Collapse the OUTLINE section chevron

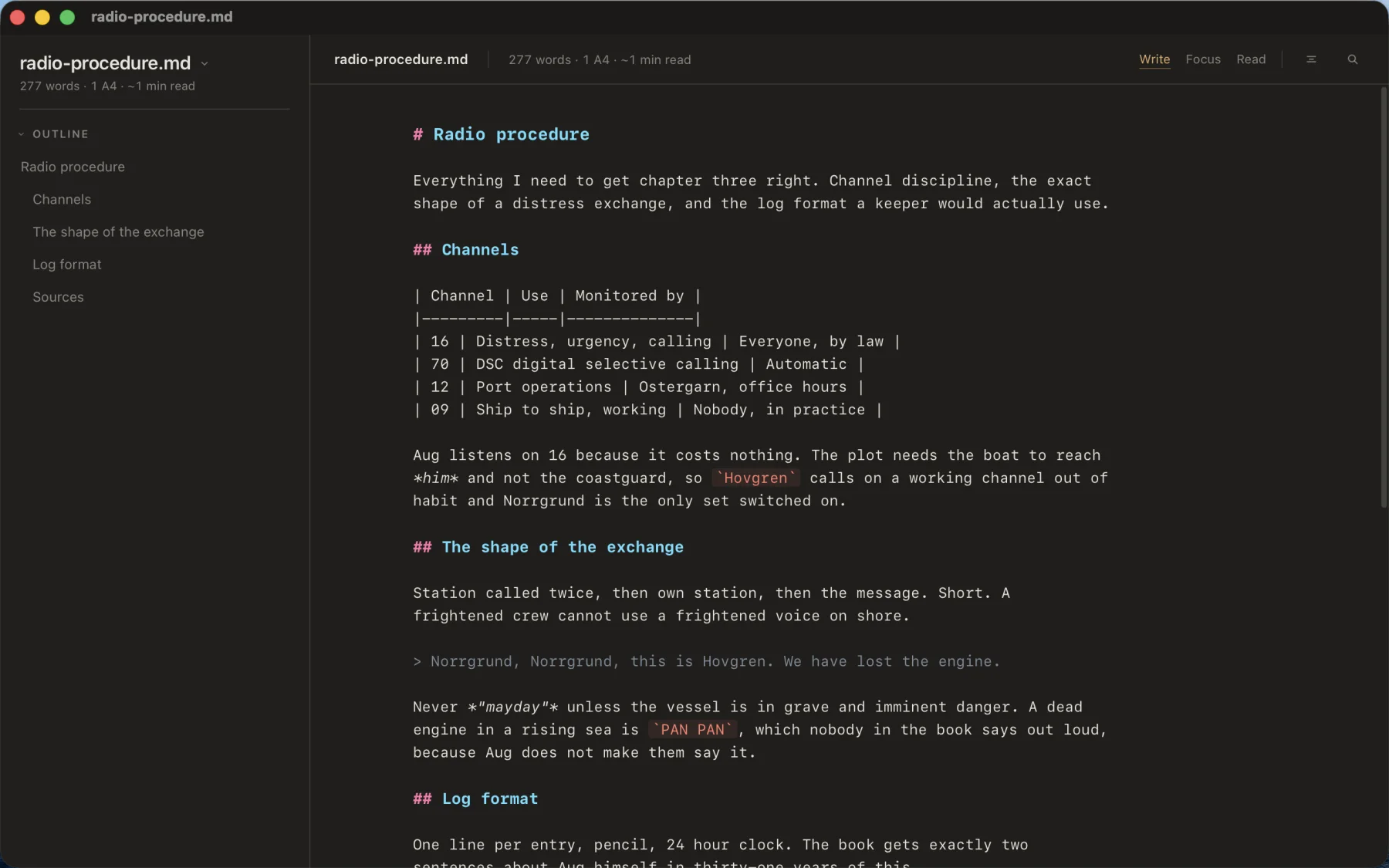(x=22, y=134)
